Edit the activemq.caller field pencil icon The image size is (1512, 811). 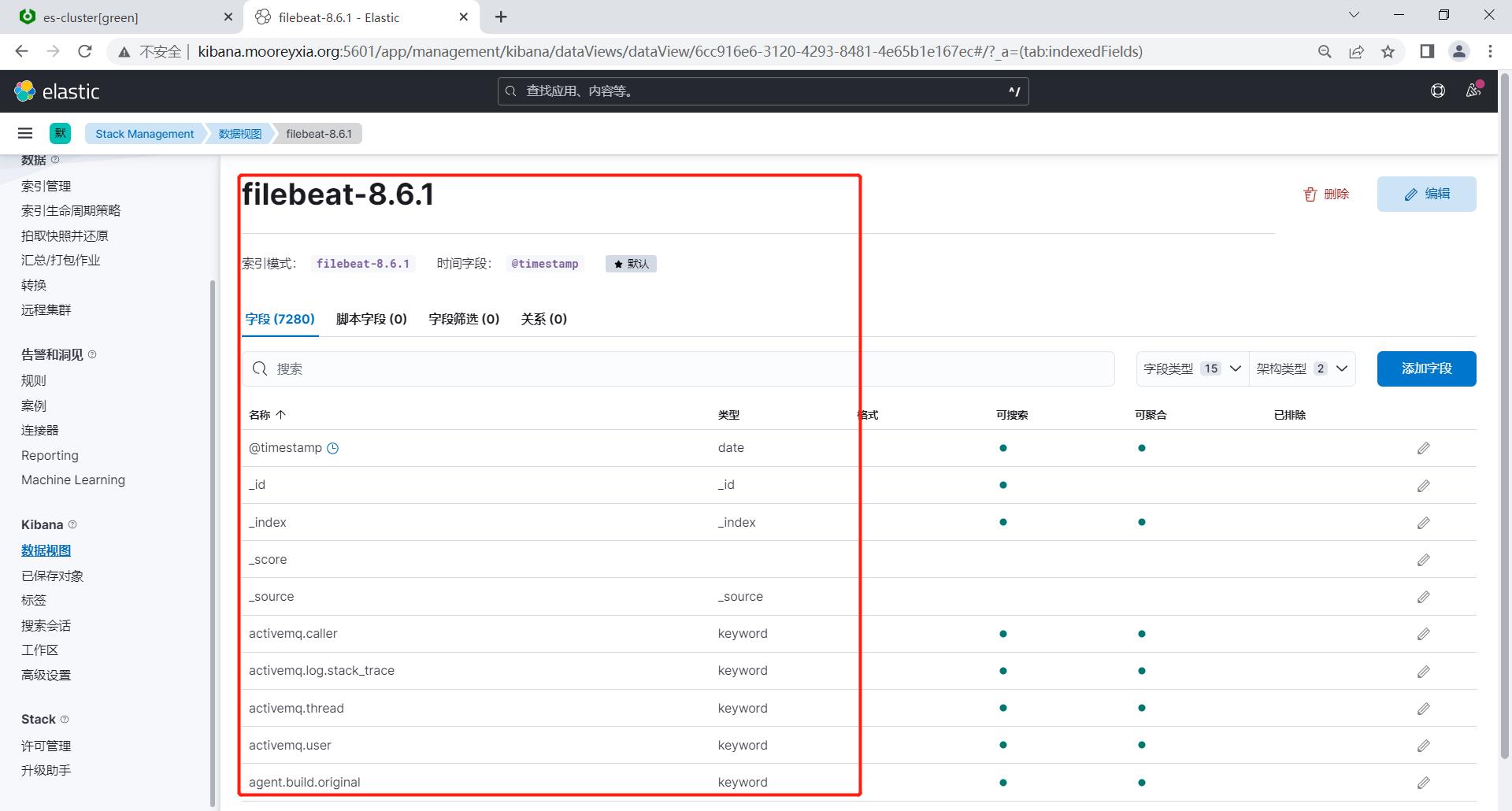point(1423,634)
